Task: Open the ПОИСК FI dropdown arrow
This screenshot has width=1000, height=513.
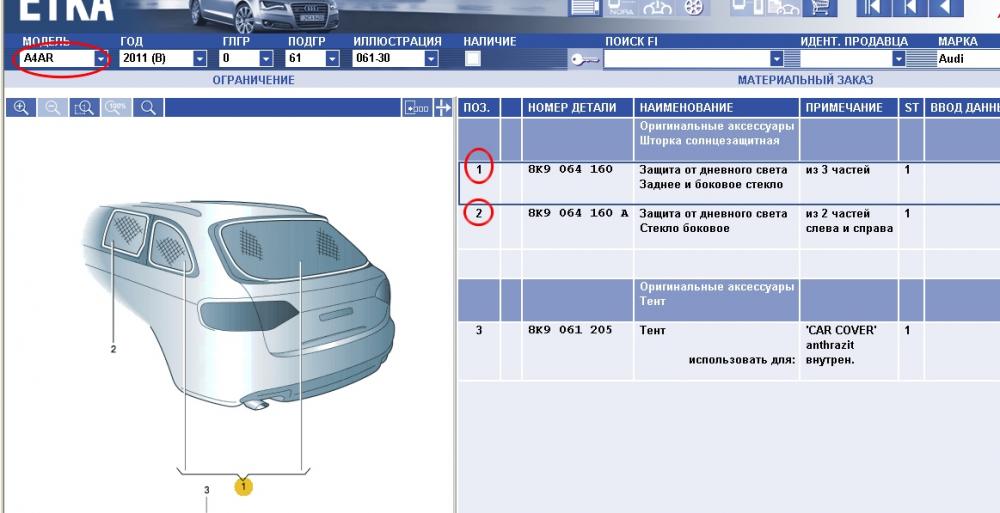Action: point(776,59)
